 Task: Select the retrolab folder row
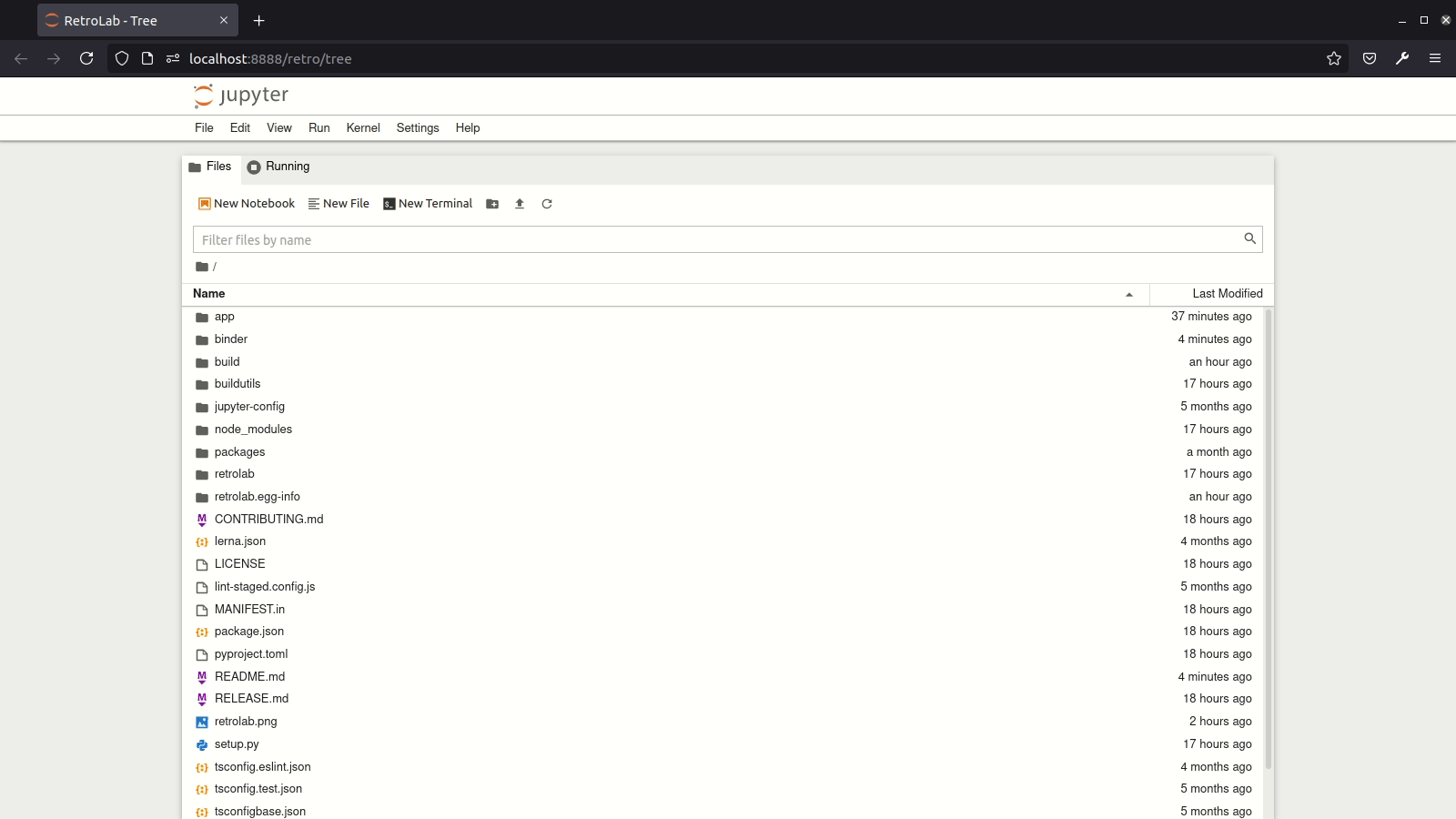click(x=723, y=474)
